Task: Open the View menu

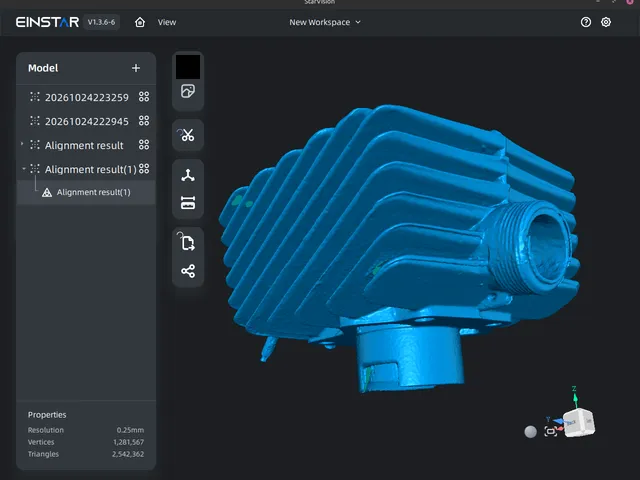Action: pos(167,22)
